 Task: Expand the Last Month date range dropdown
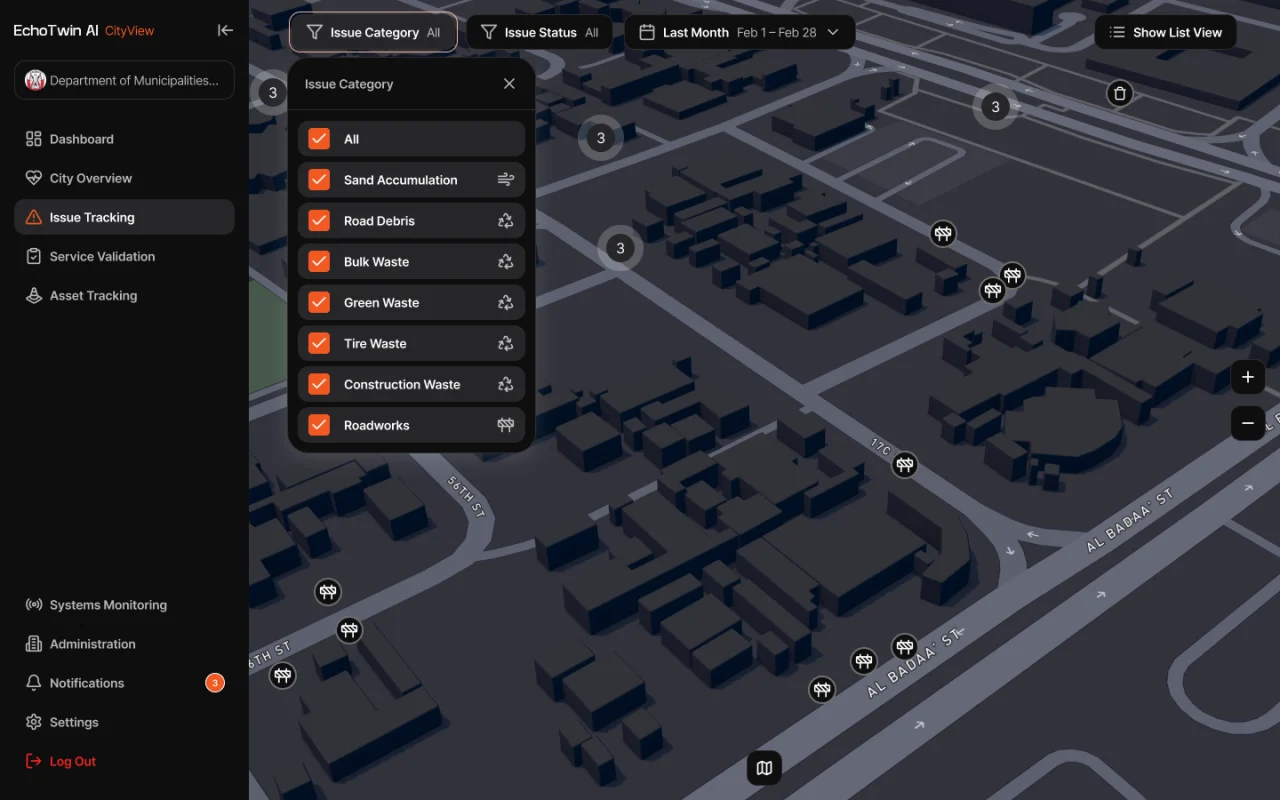pos(739,32)
